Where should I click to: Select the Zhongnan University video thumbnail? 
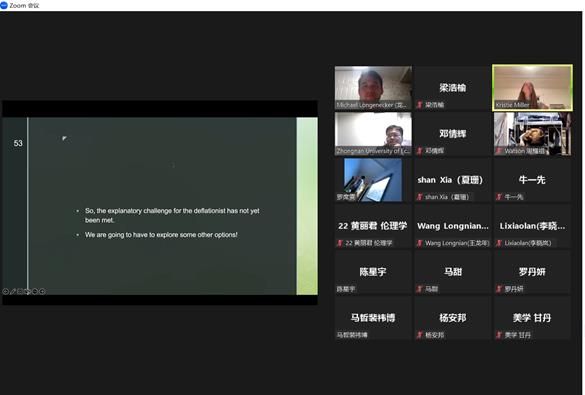373,134
